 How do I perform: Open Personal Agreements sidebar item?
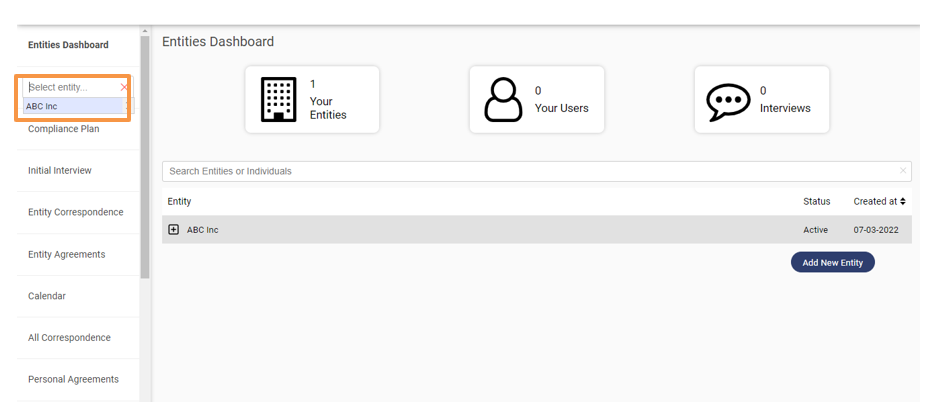point(73,380)
